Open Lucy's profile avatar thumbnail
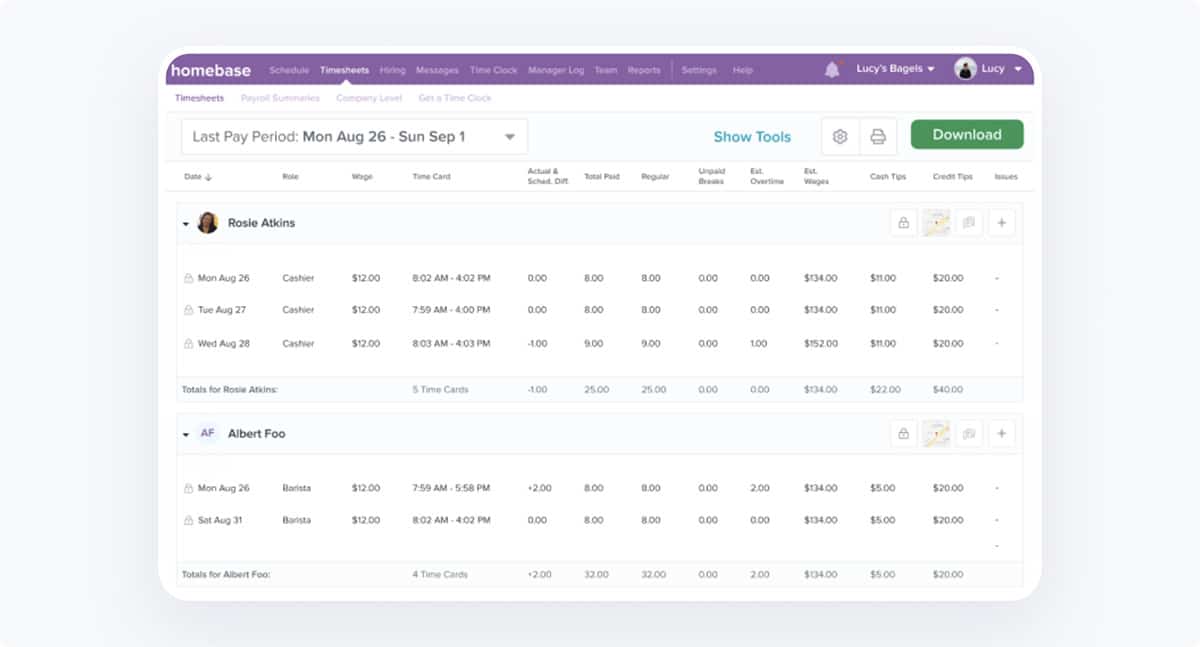The width and height of the screenshot is (1200, 647). 965,68
